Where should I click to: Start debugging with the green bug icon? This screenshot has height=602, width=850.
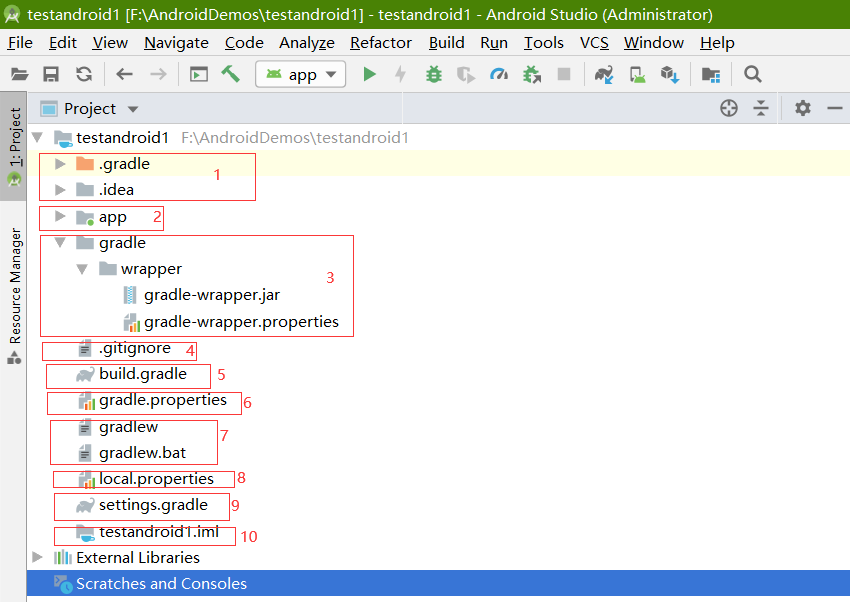434,74
